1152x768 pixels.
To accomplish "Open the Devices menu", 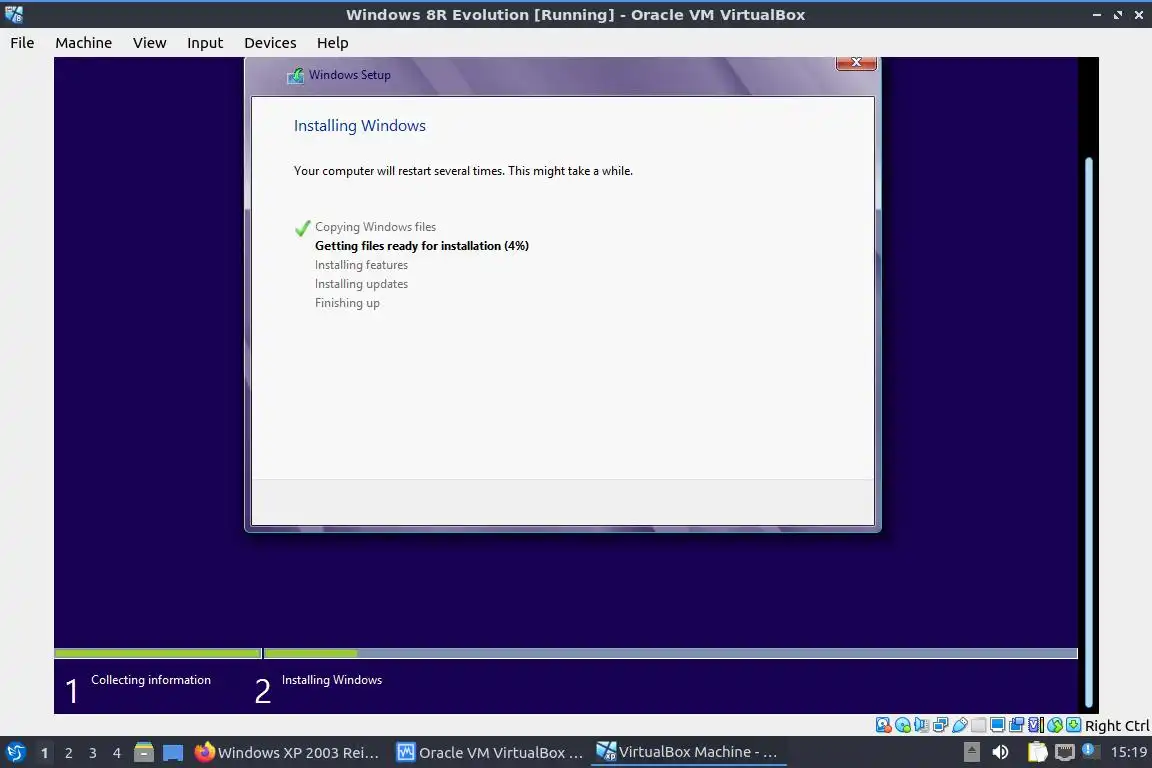I will pyautogui.click(x=270, y=43).
